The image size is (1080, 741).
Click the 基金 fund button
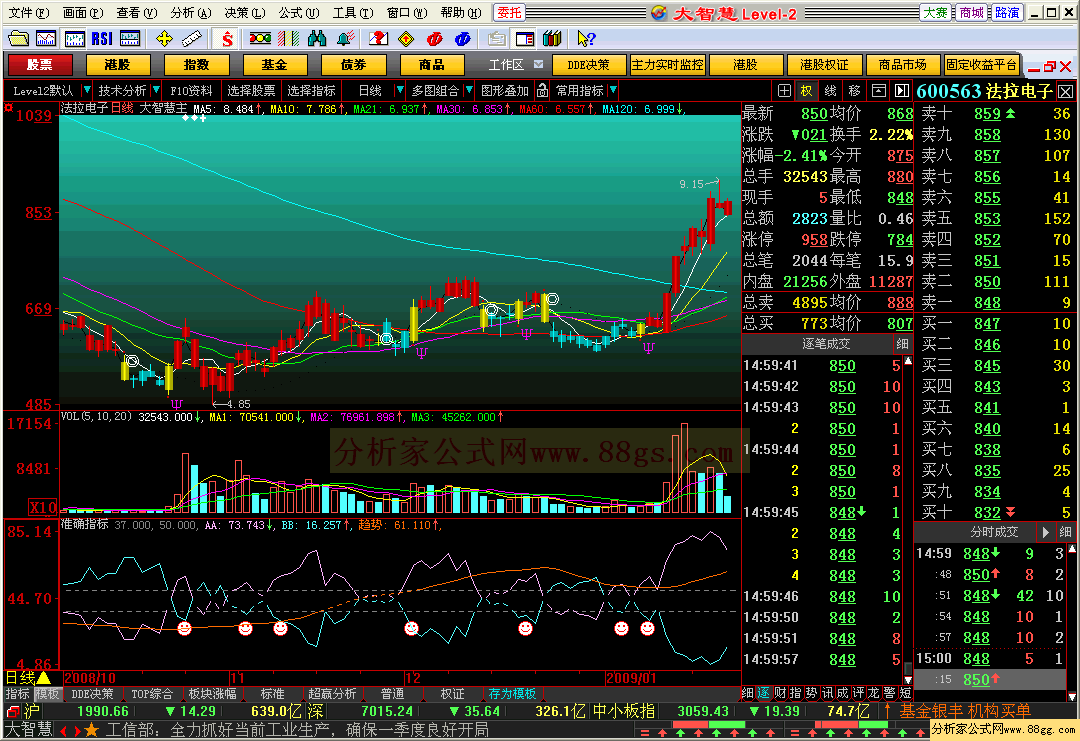[274, 65]
